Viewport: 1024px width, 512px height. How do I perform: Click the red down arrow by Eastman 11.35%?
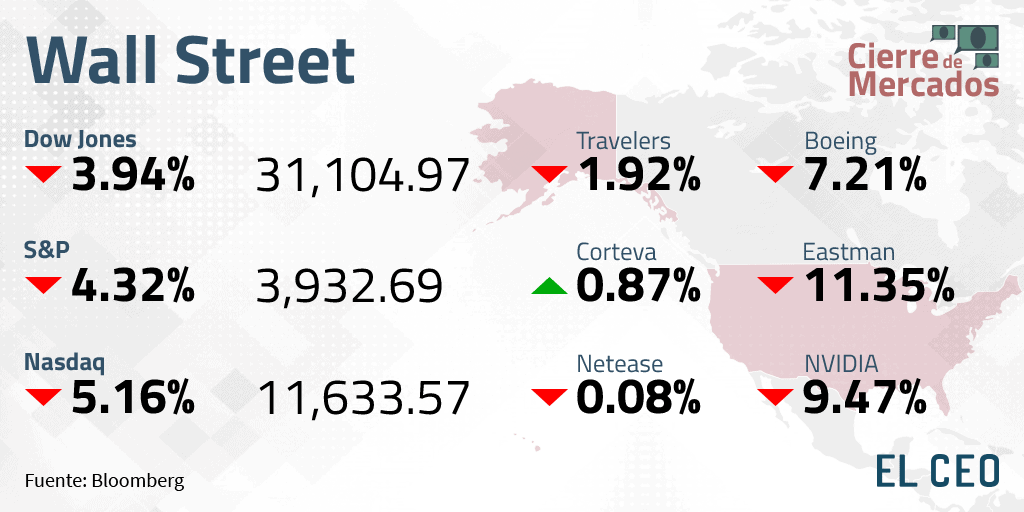[776, 285]
